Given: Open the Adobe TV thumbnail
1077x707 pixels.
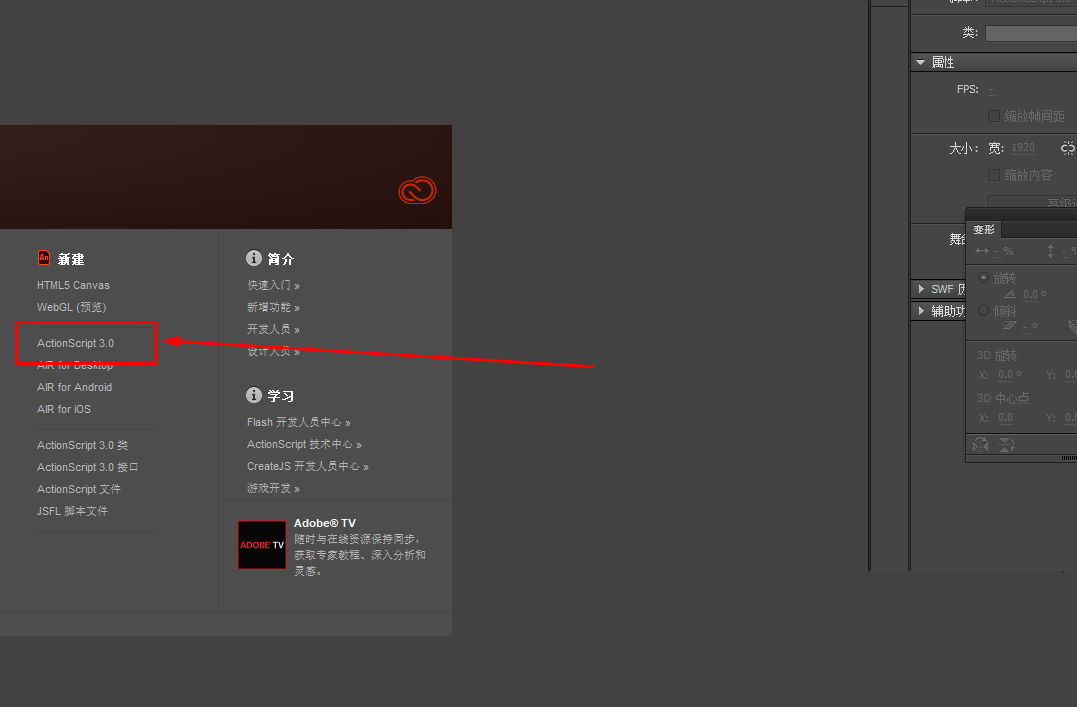Looking at the screenshot, I should coord(262,545).
